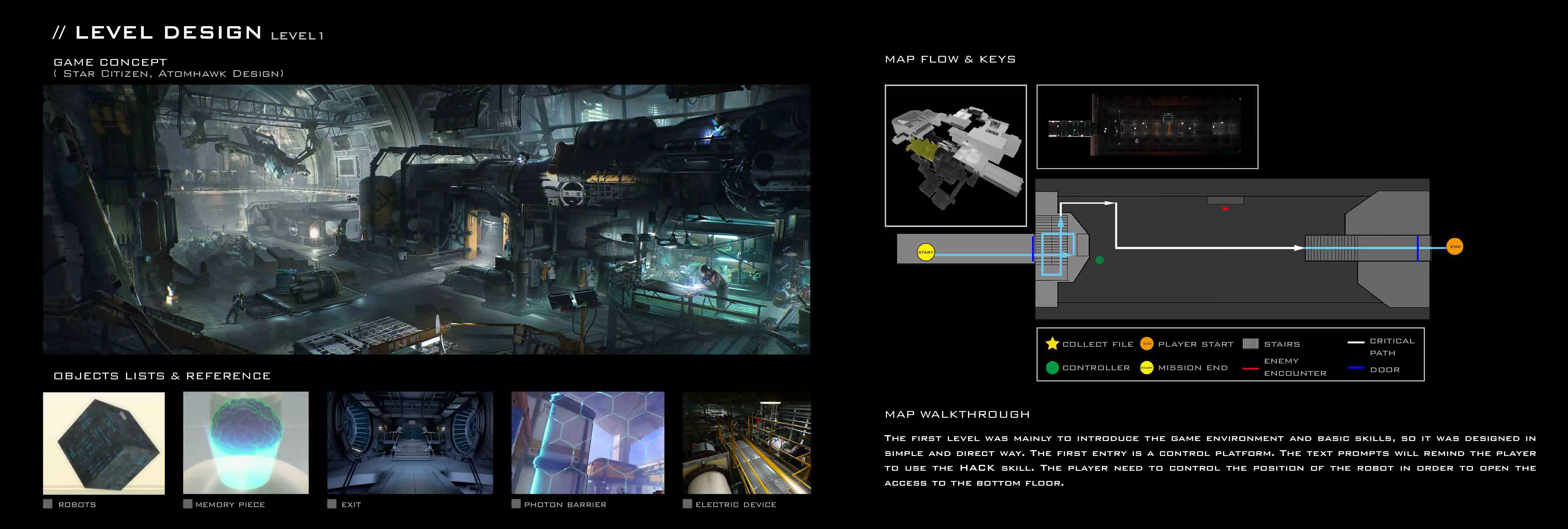The image size is (1568, 529).
Task: Click the orange END marker on the map
Action: pyautogui.click(x=1454, y=246)
